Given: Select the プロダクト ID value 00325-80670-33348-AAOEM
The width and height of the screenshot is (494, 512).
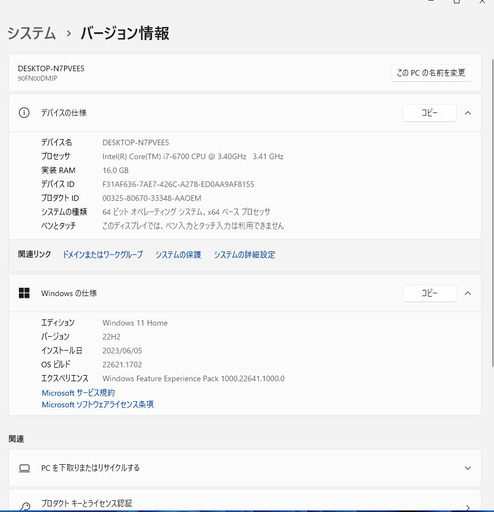Looking at the screenshot, I should [152, 198].
